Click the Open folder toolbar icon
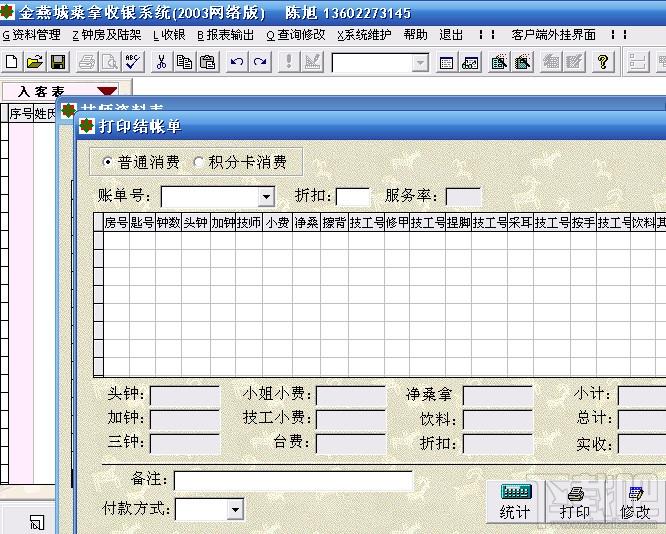Image resolution: width=666 pixels, height=534 pixels. click(x=34, y=62)
